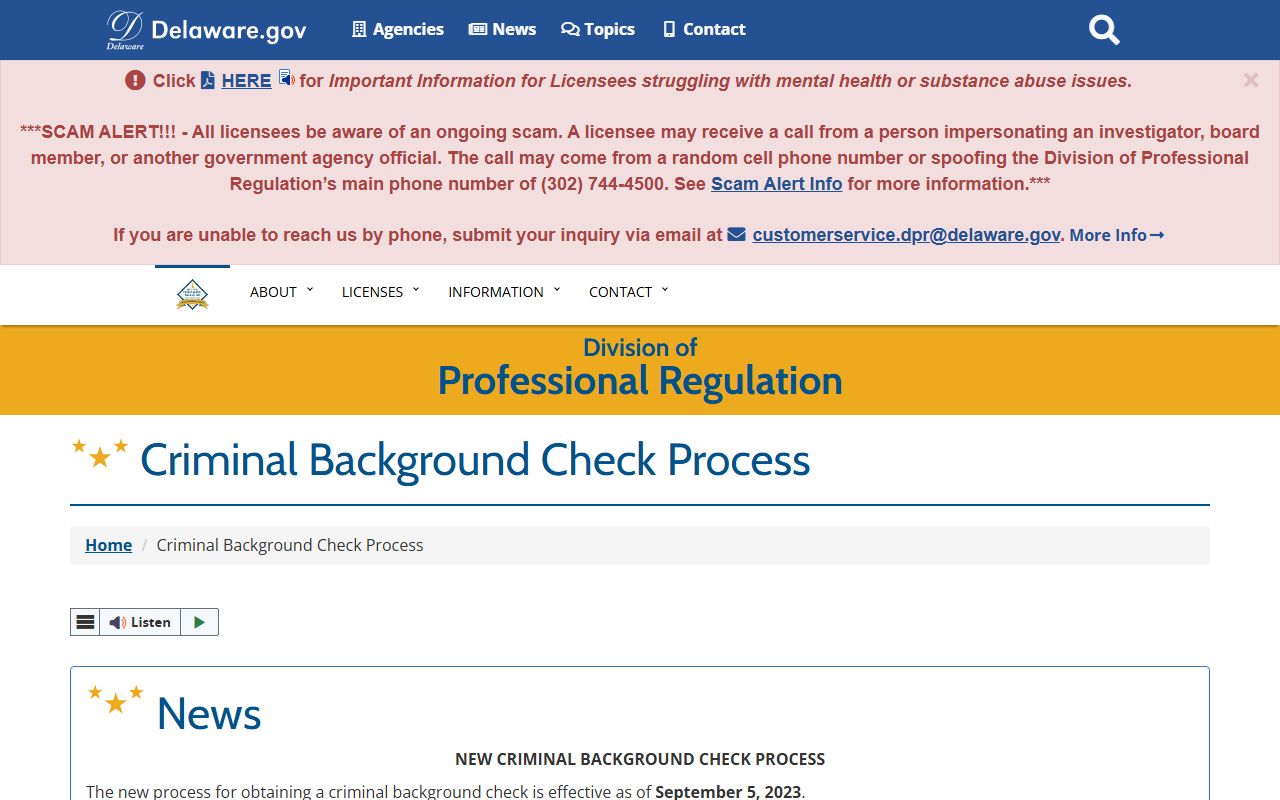
Task: Open the Contact link in top bar
Action: [x=704, y=29]
